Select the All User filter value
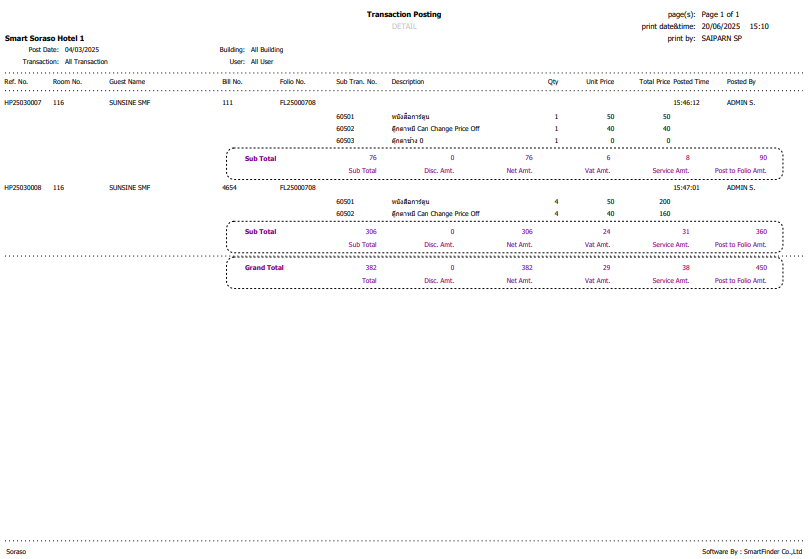 pos(262,61)
